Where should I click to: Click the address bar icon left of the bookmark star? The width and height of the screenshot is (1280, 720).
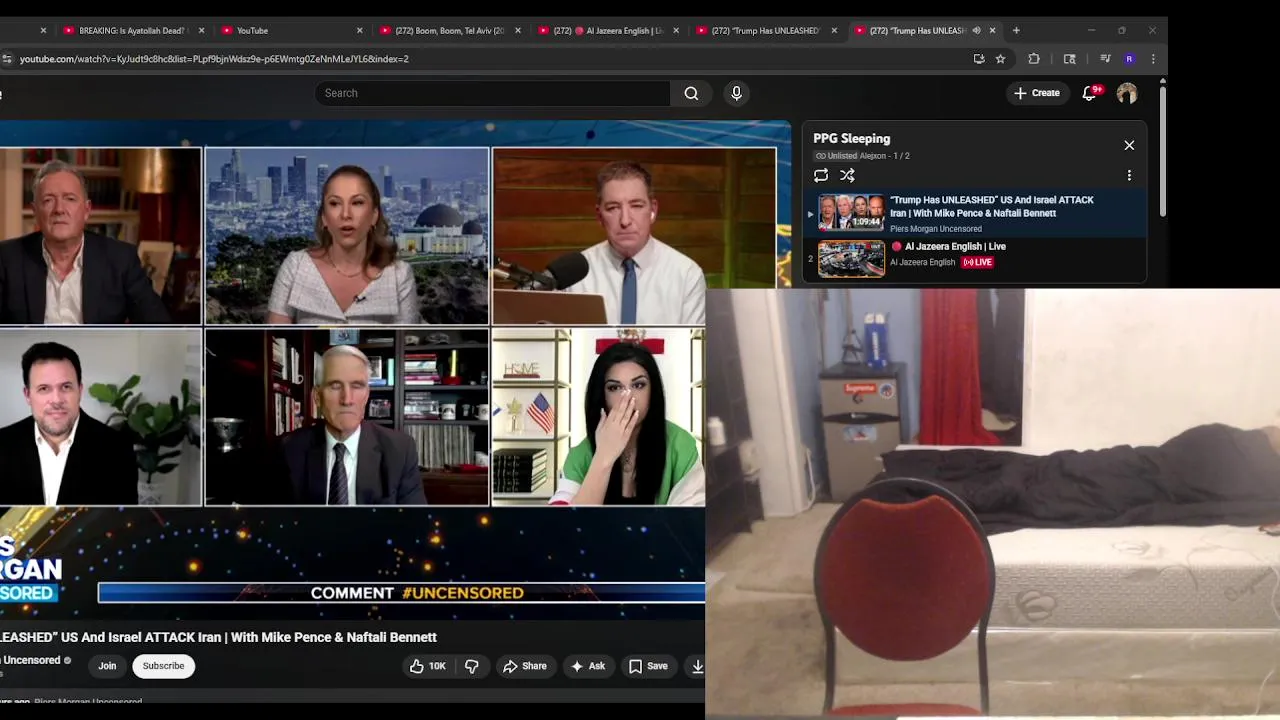pos(979,59)
